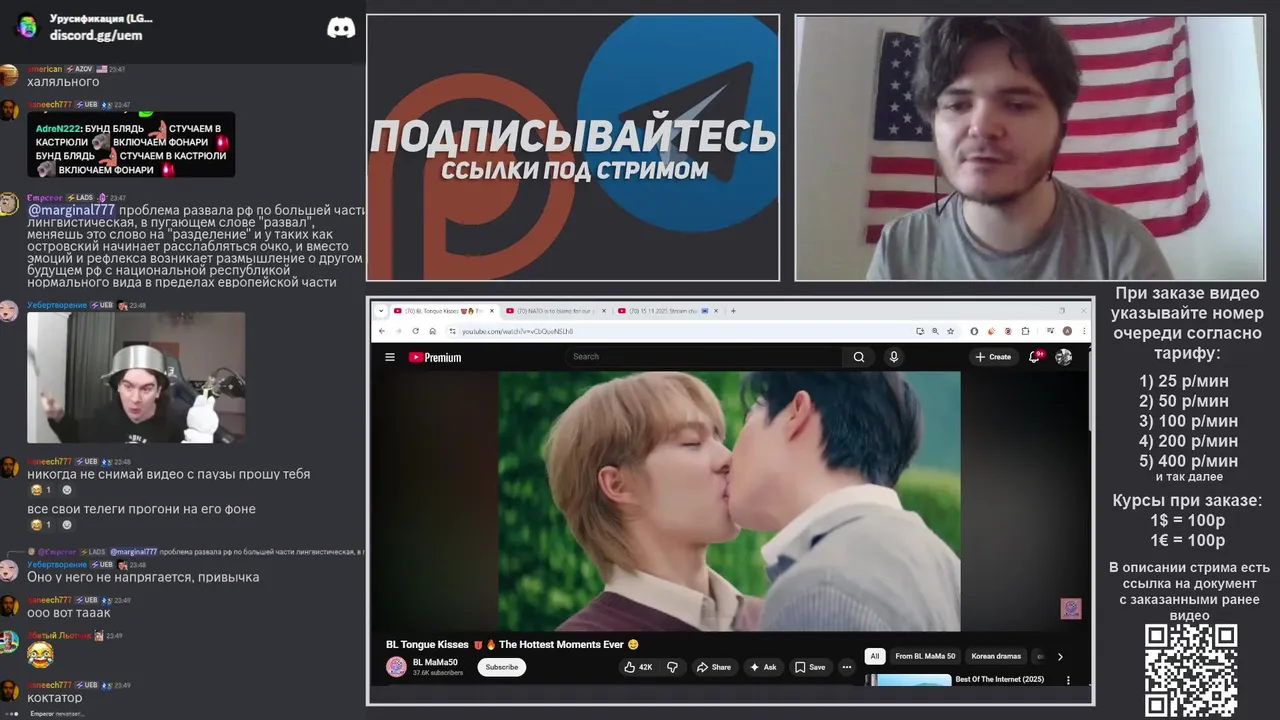The height and width of the screenshot is (720, 1280).
Task: Click the main YouTube video player
Action: point(729,501)
